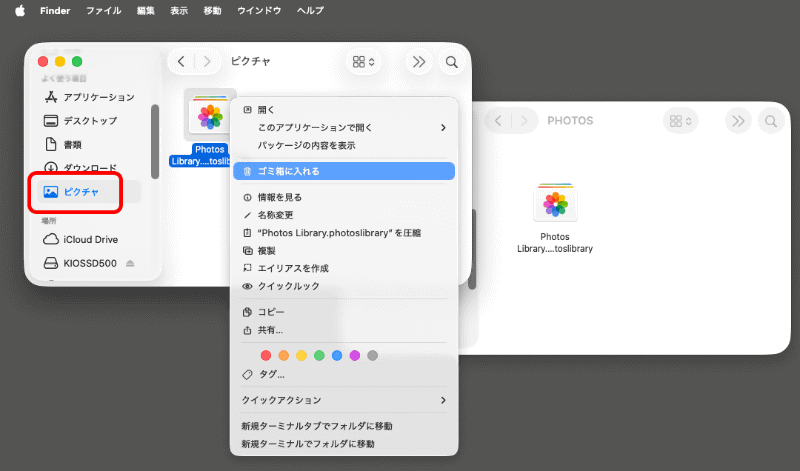The width and height of the screenshot is (800, 471).
Task: Choose 情報を見る
Action: [x=344, y=197]
